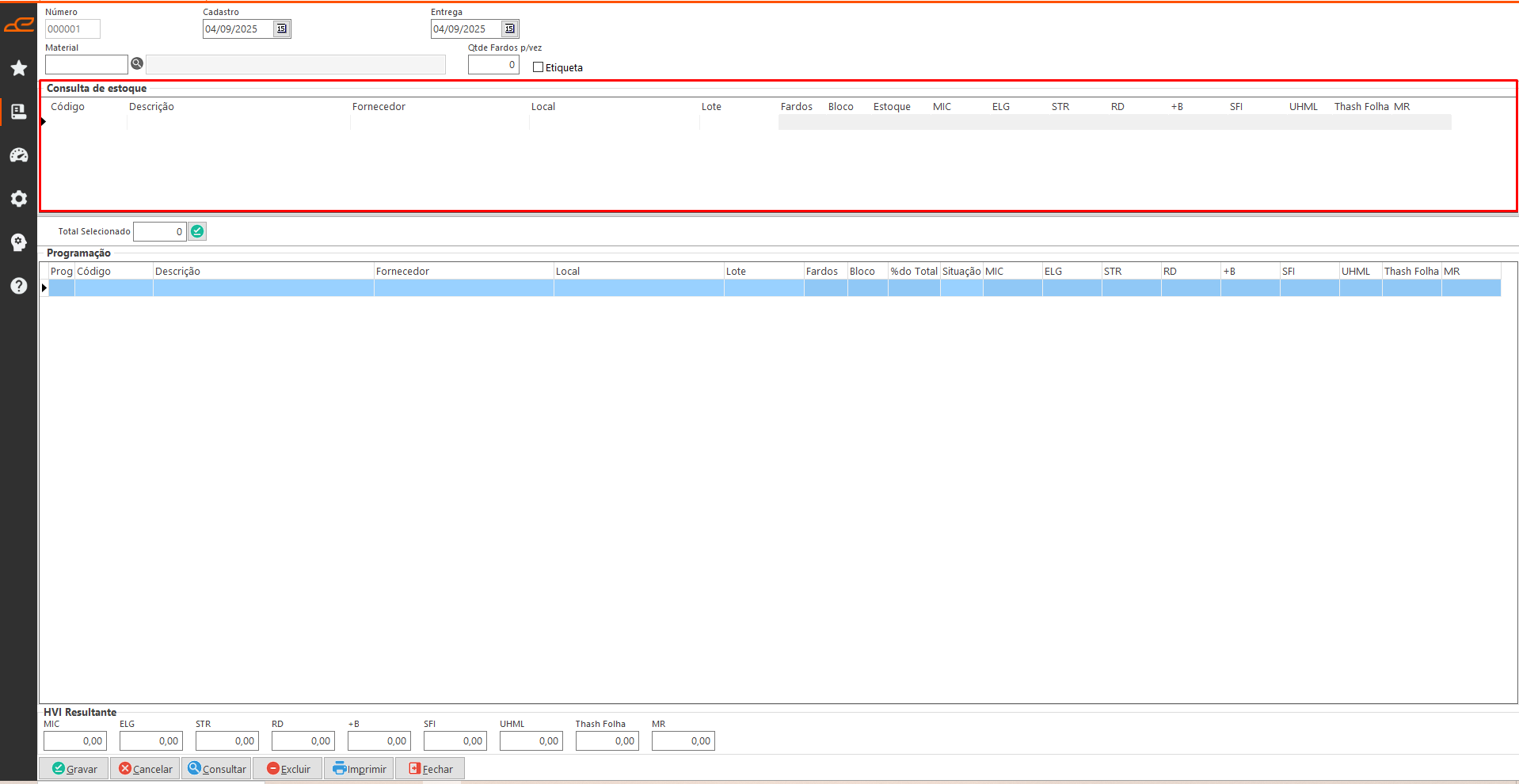
Task: Click the magnifier icon next to Material
Action: click(137, 64)
